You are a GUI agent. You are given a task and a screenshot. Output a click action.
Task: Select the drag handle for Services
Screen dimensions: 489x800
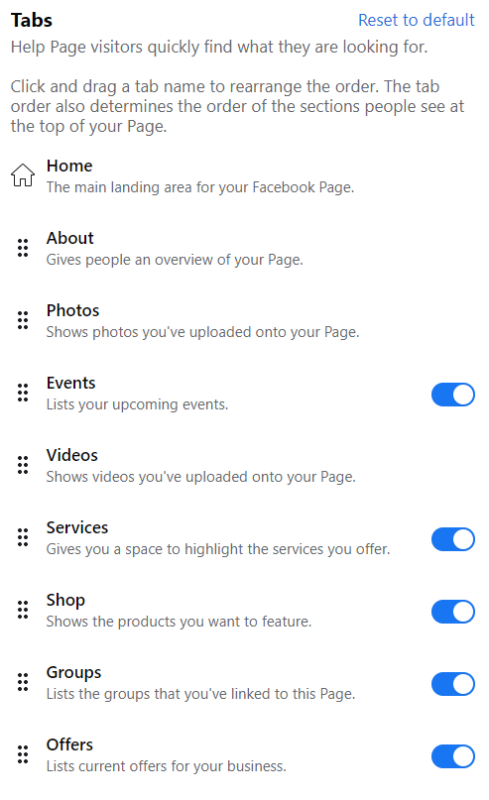coord(23,538)
